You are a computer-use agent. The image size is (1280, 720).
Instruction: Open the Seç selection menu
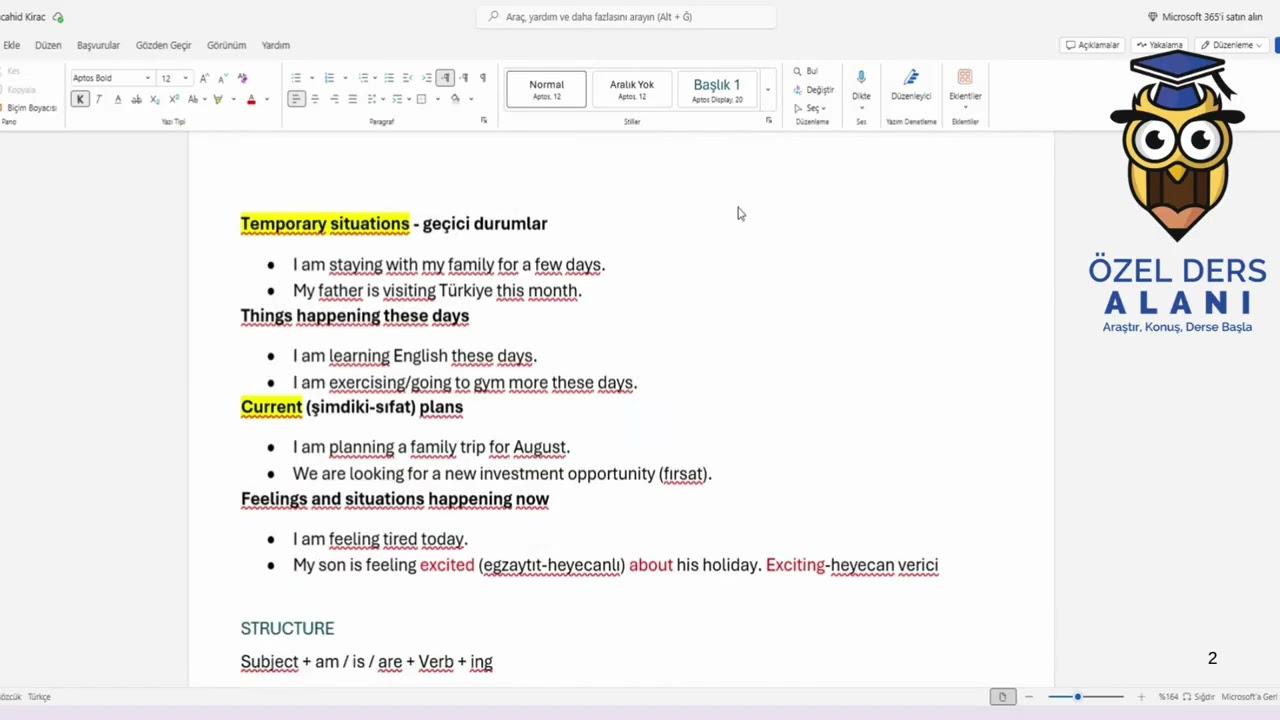point(810,108)
